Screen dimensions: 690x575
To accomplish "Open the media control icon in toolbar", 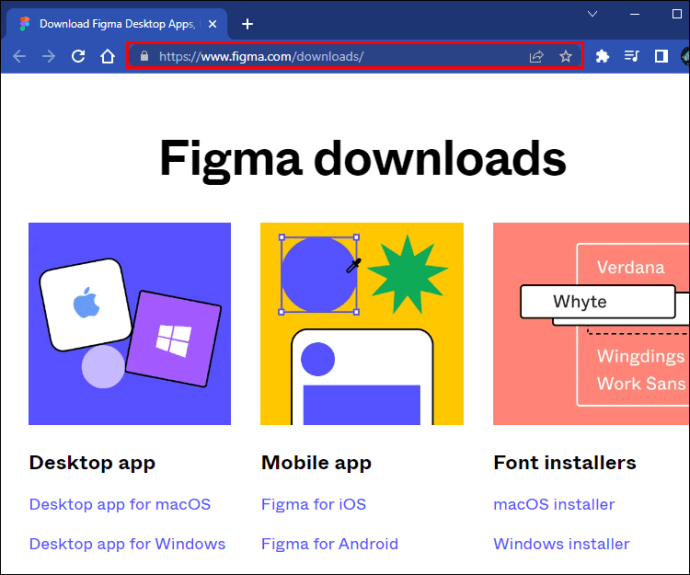I will [631, 57].
